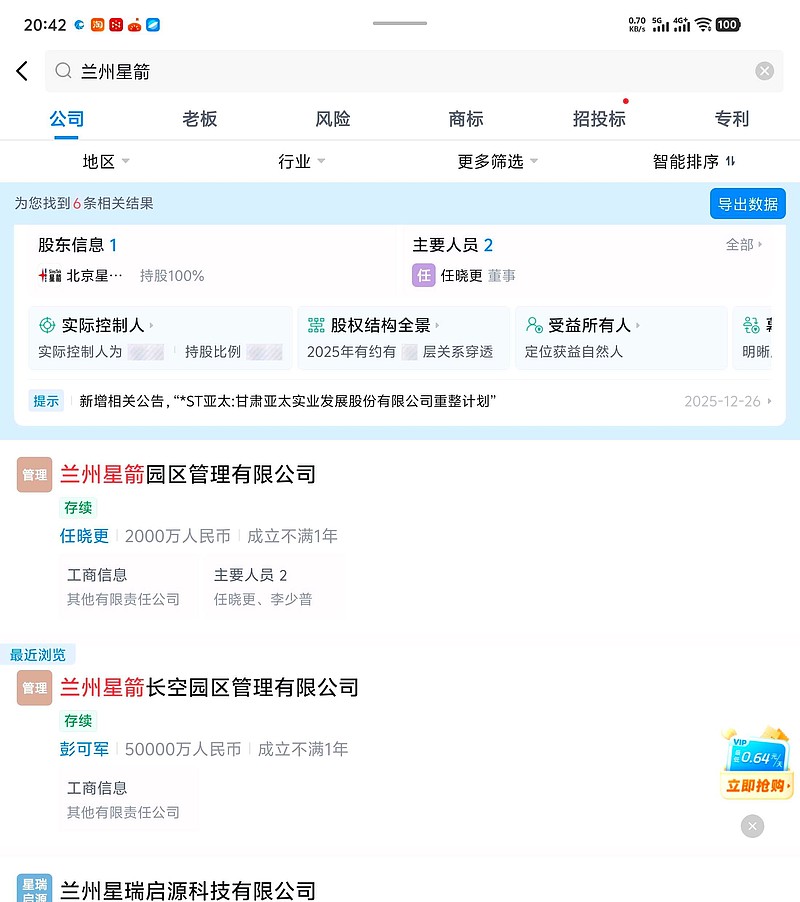Open 工商信息 card under 兰州星箭园区管理
The height and width of the screenshot is (902, 800).
(x=128, y=587)
